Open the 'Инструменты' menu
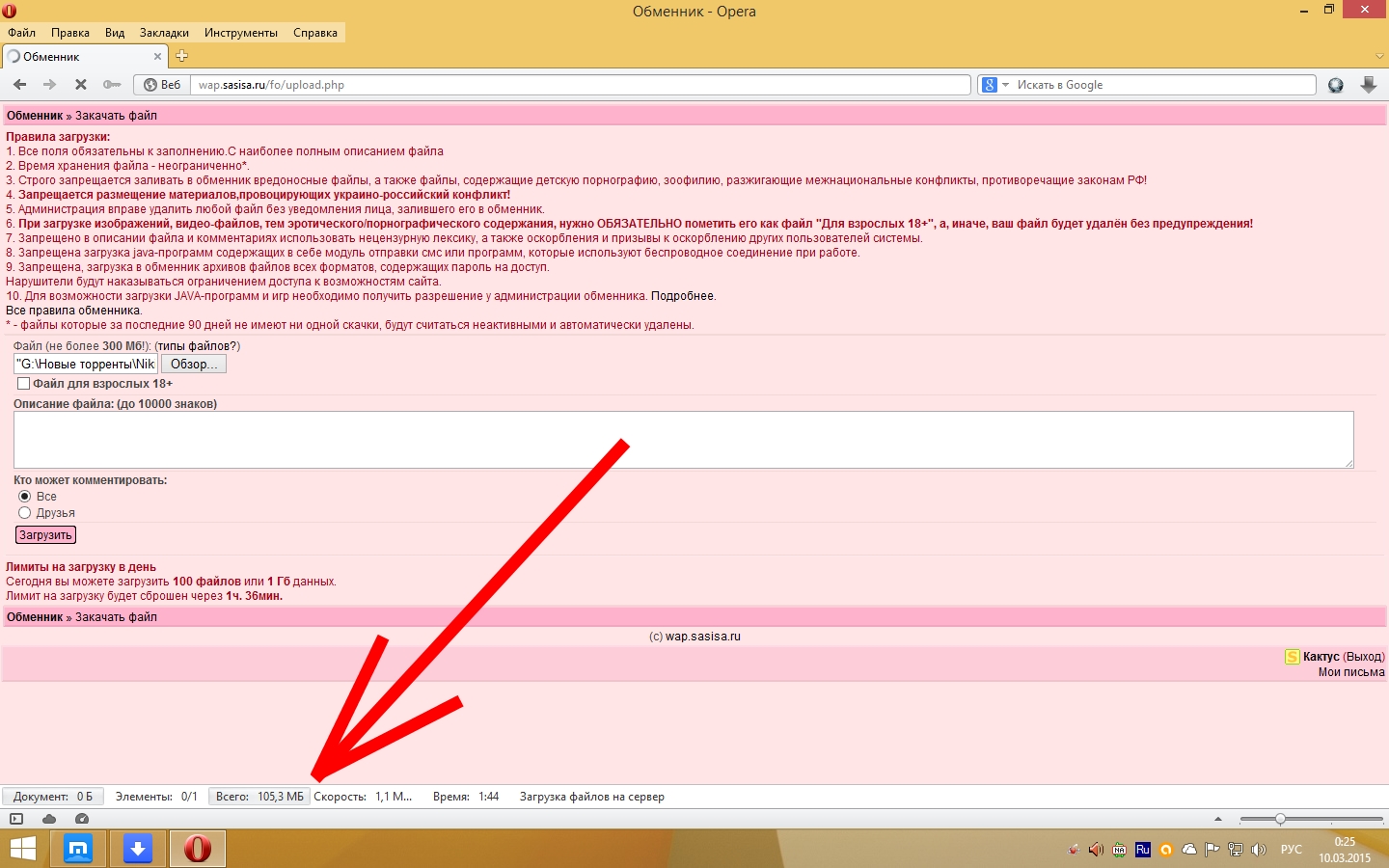Image resolution: width=1389 pixels, height=868 pixels. [240, 33]
